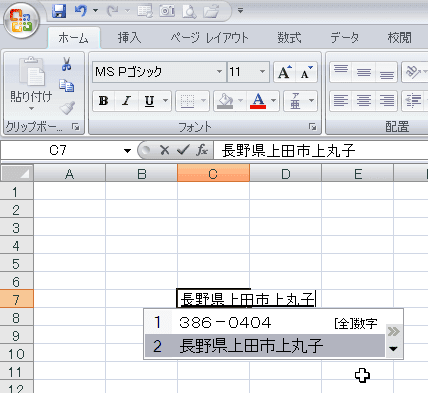Switch to the ホーム tab

click(x=74, y=38)
